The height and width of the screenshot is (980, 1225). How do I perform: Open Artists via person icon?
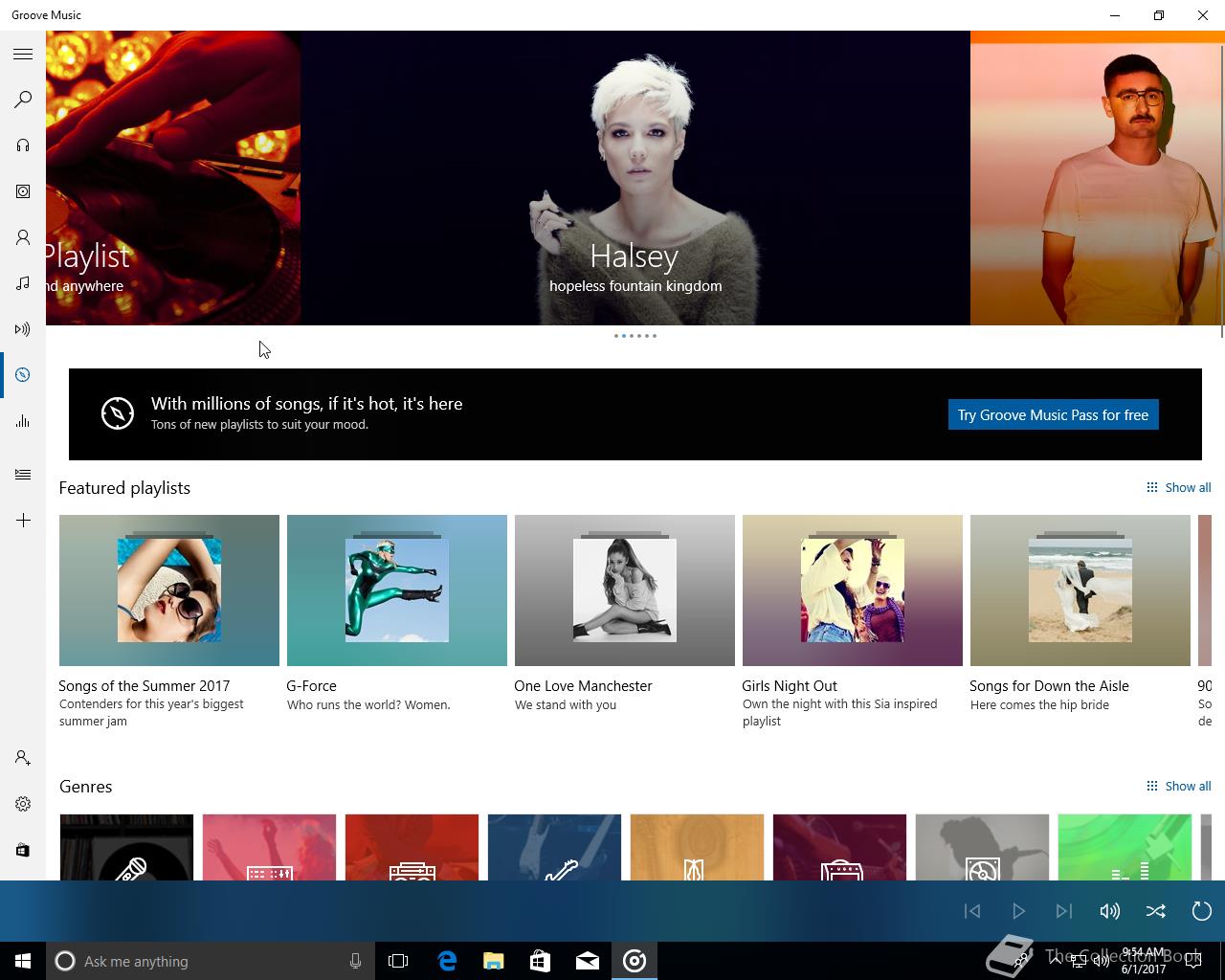[23, 237]
